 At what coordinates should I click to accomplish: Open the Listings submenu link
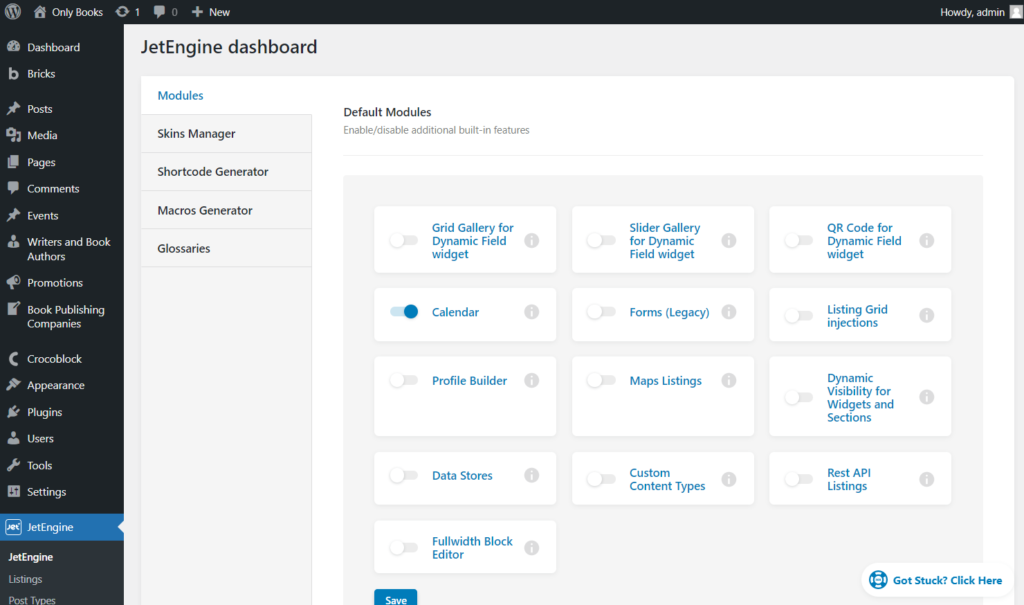click(25, 579)
